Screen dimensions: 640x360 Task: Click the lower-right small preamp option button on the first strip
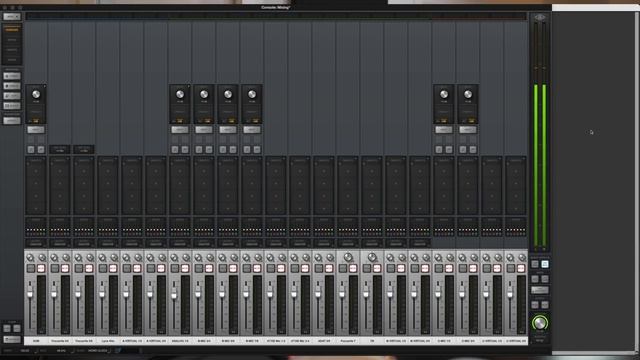[x=41, y=149]
